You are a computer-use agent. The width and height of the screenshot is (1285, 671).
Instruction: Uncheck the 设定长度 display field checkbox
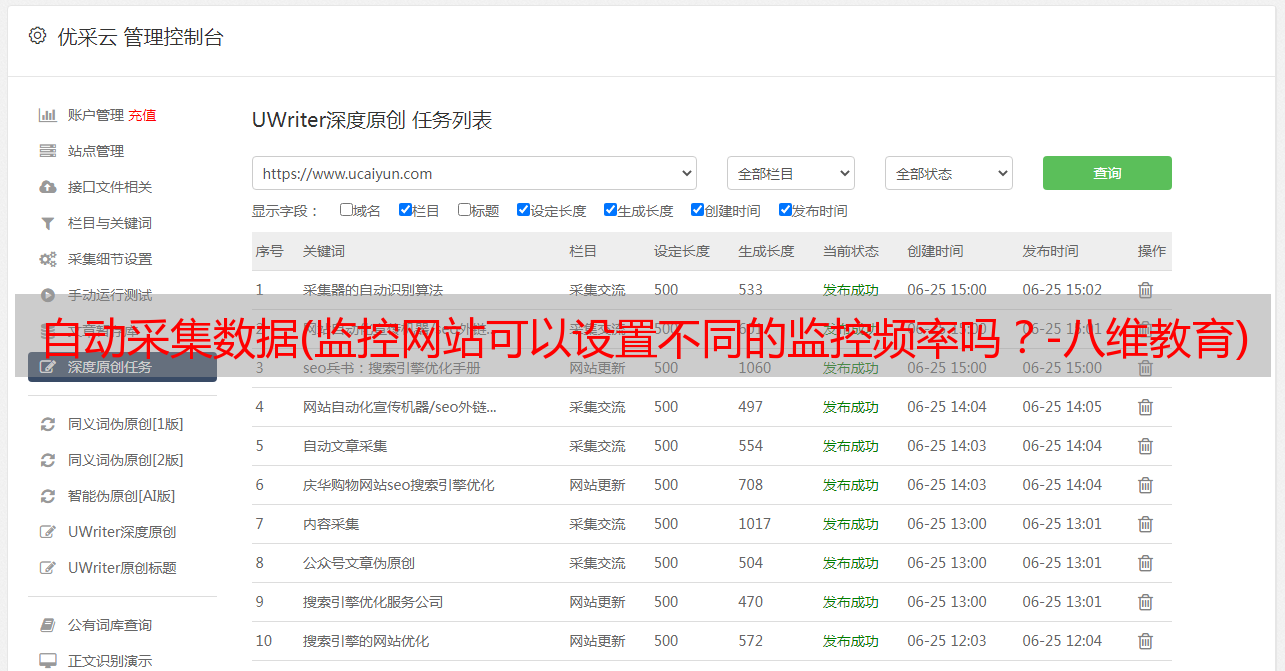click(x=523, y=210)
